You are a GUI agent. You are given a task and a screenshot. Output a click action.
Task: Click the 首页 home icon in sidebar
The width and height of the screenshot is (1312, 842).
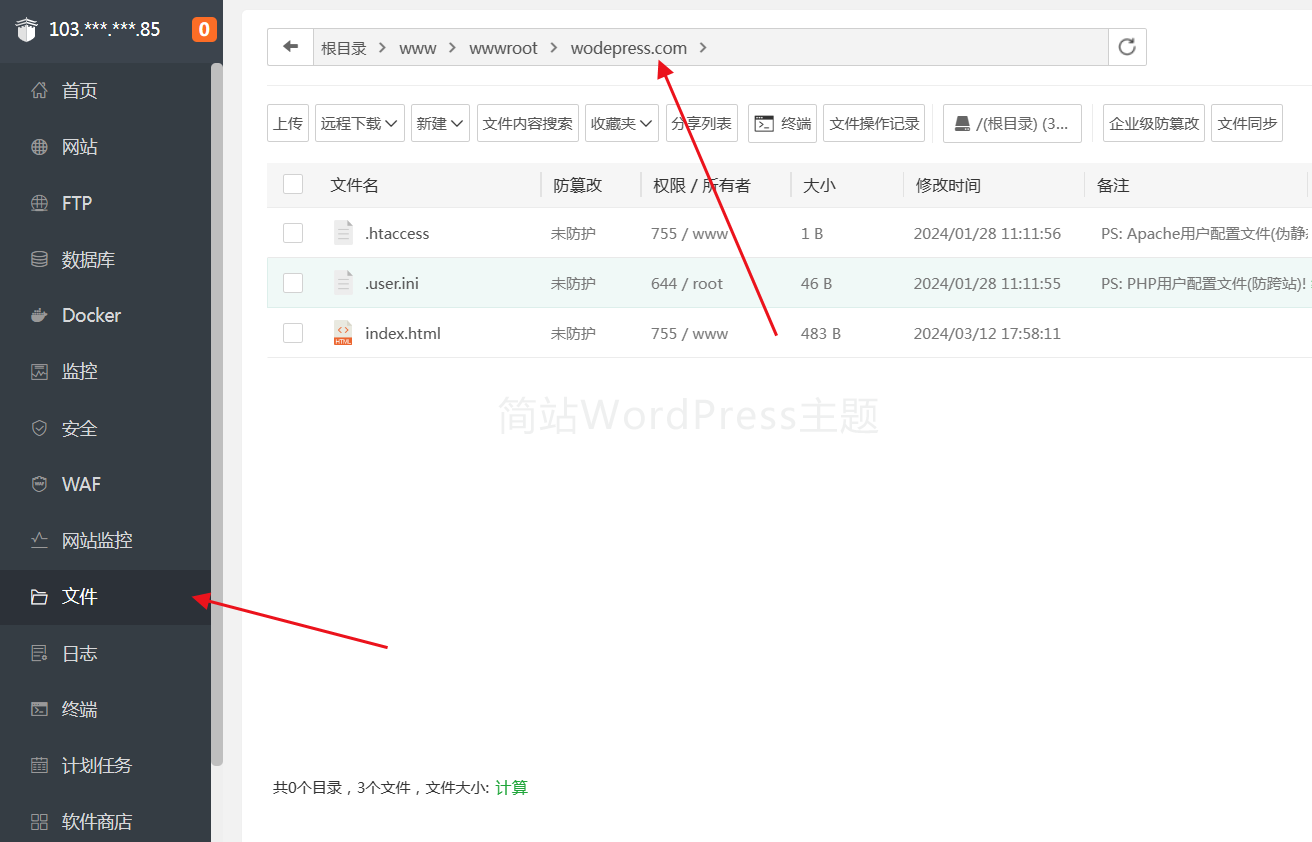click(39, 91)
